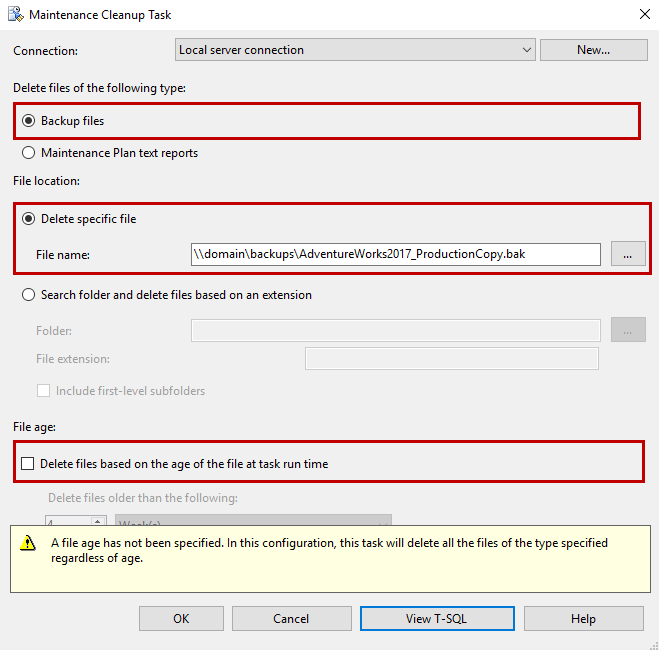The image size is (659, 650).
Task: Open Help for this dialog
Action: pos(583,619)
